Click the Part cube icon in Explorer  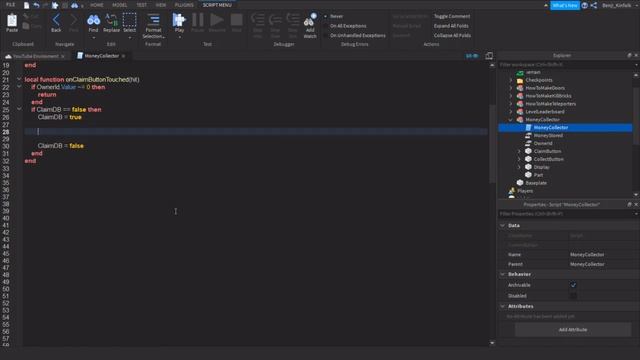point(529,175)
